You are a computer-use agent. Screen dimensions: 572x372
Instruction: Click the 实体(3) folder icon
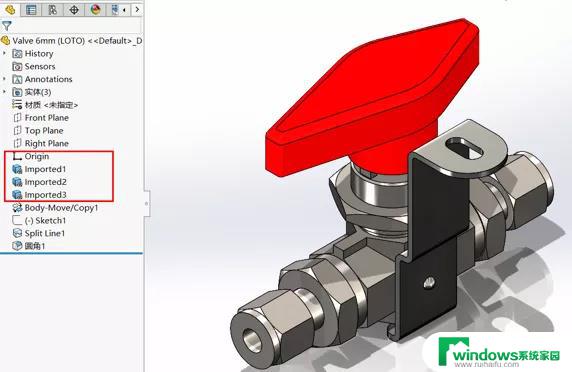point(17,92)
